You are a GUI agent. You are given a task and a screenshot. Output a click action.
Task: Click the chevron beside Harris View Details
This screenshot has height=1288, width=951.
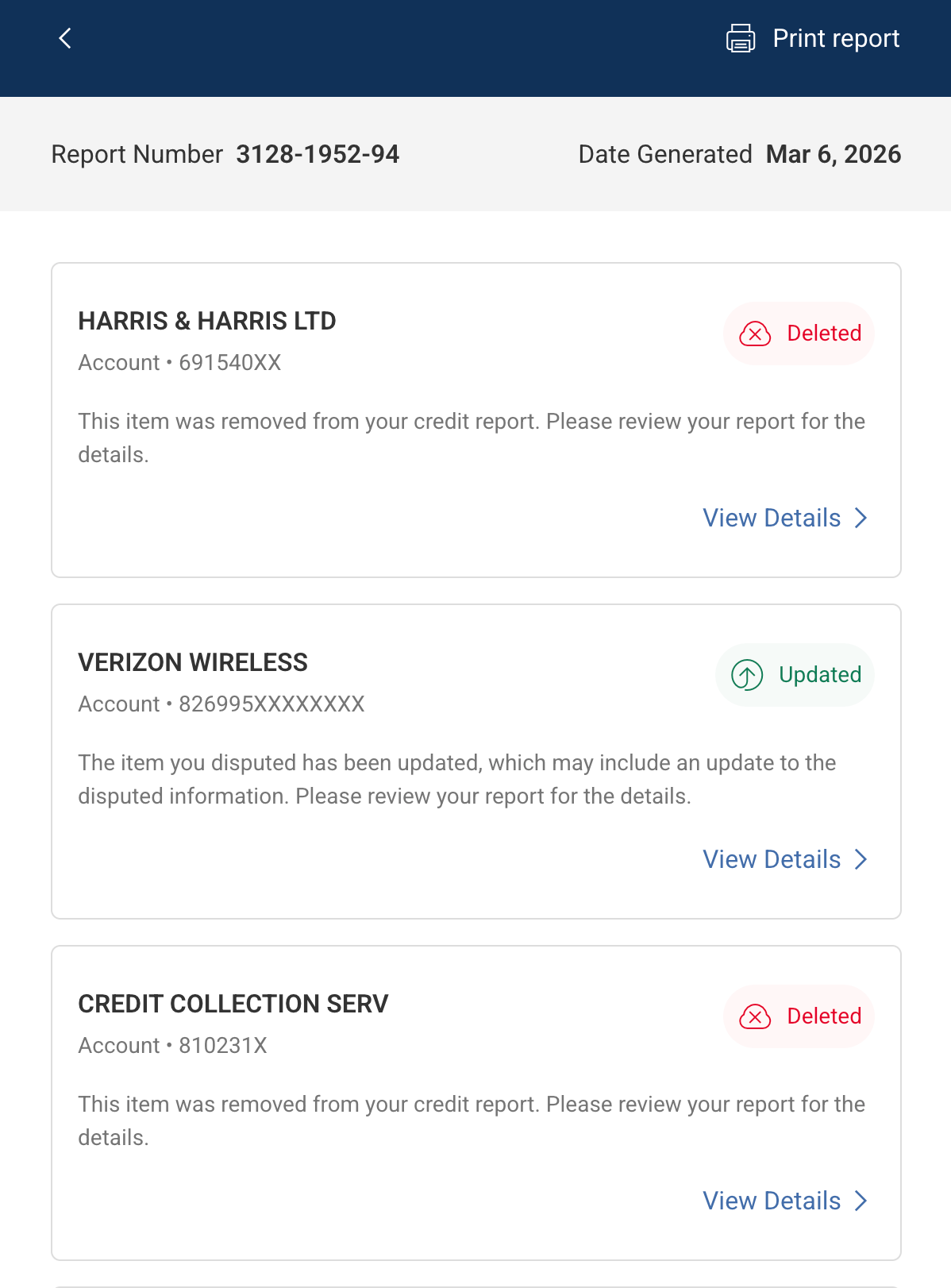coord(861,518)
